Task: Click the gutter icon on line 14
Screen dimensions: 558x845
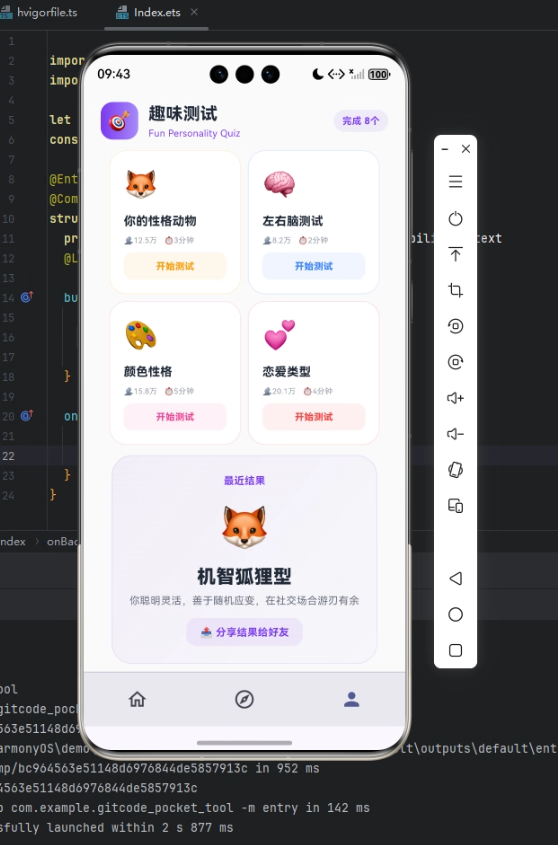Action: coord(27,296)
